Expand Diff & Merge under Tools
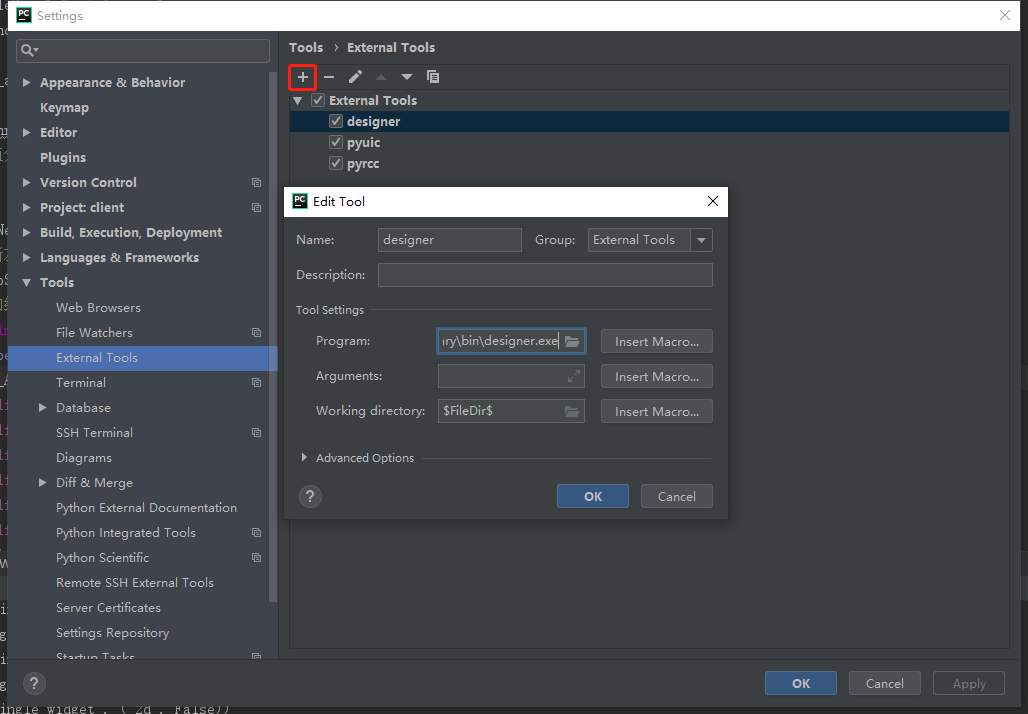The image size is (1028, 714). pyautogui.click(x=43, y=483)
